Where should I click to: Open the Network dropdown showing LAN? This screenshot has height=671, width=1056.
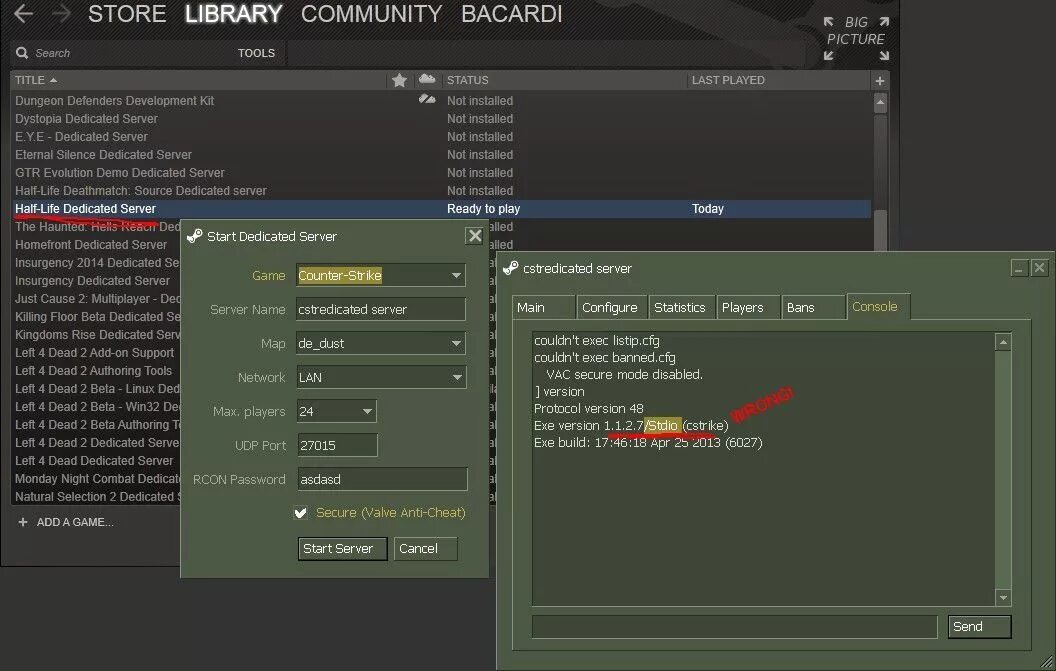pyautogui.click(x=381, y=377)
